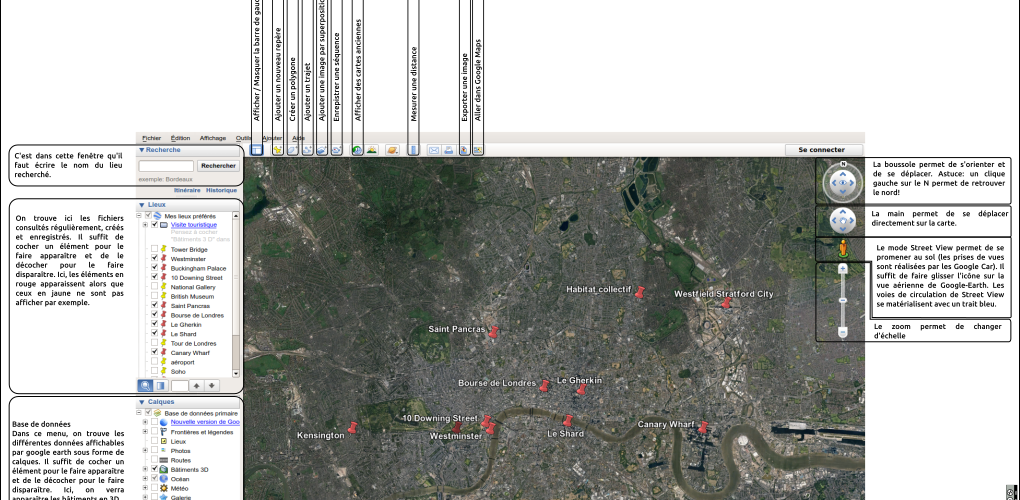Click the Le Gherkin pin on the map
The width and height of the screenshot is (1020, 500).
(x=582, y=389)
